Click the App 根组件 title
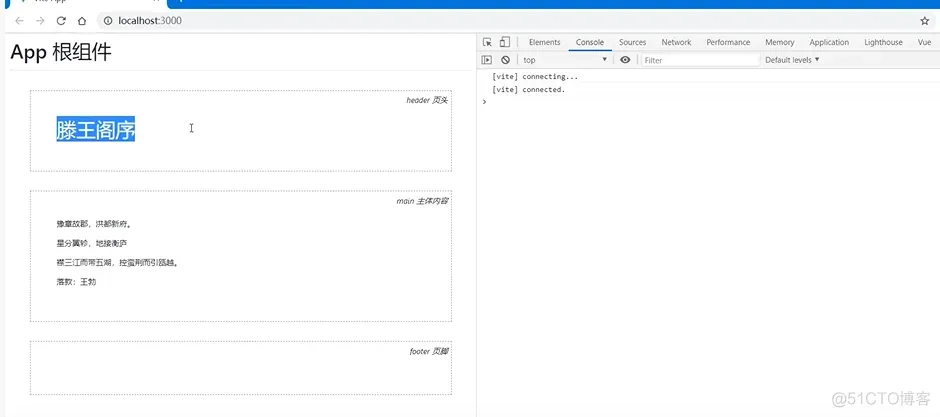Screen dimensions: 940x417 click(x=61, y=53)
